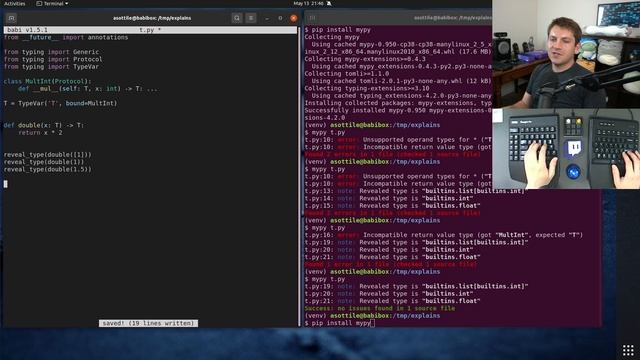Click new tab icon in right terminal window
This screenshot has height=360, width=640.
click(x=312, y=18)
